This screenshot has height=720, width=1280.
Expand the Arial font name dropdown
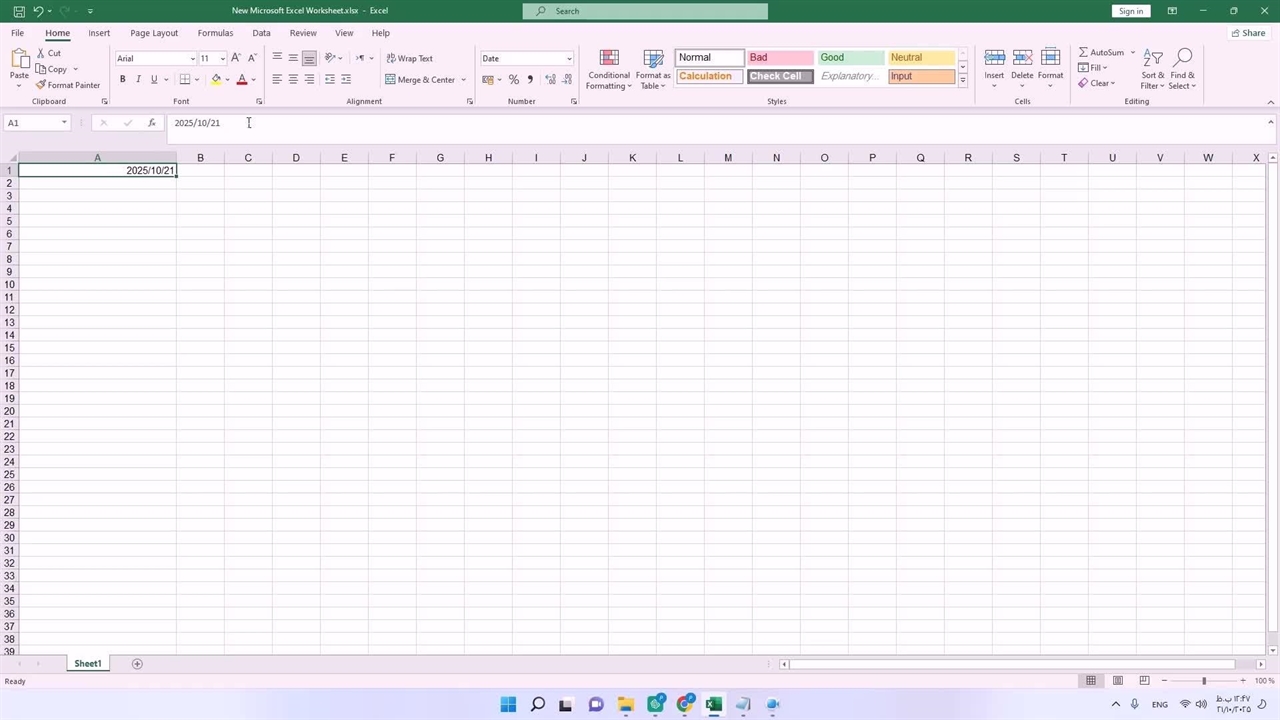192,58
